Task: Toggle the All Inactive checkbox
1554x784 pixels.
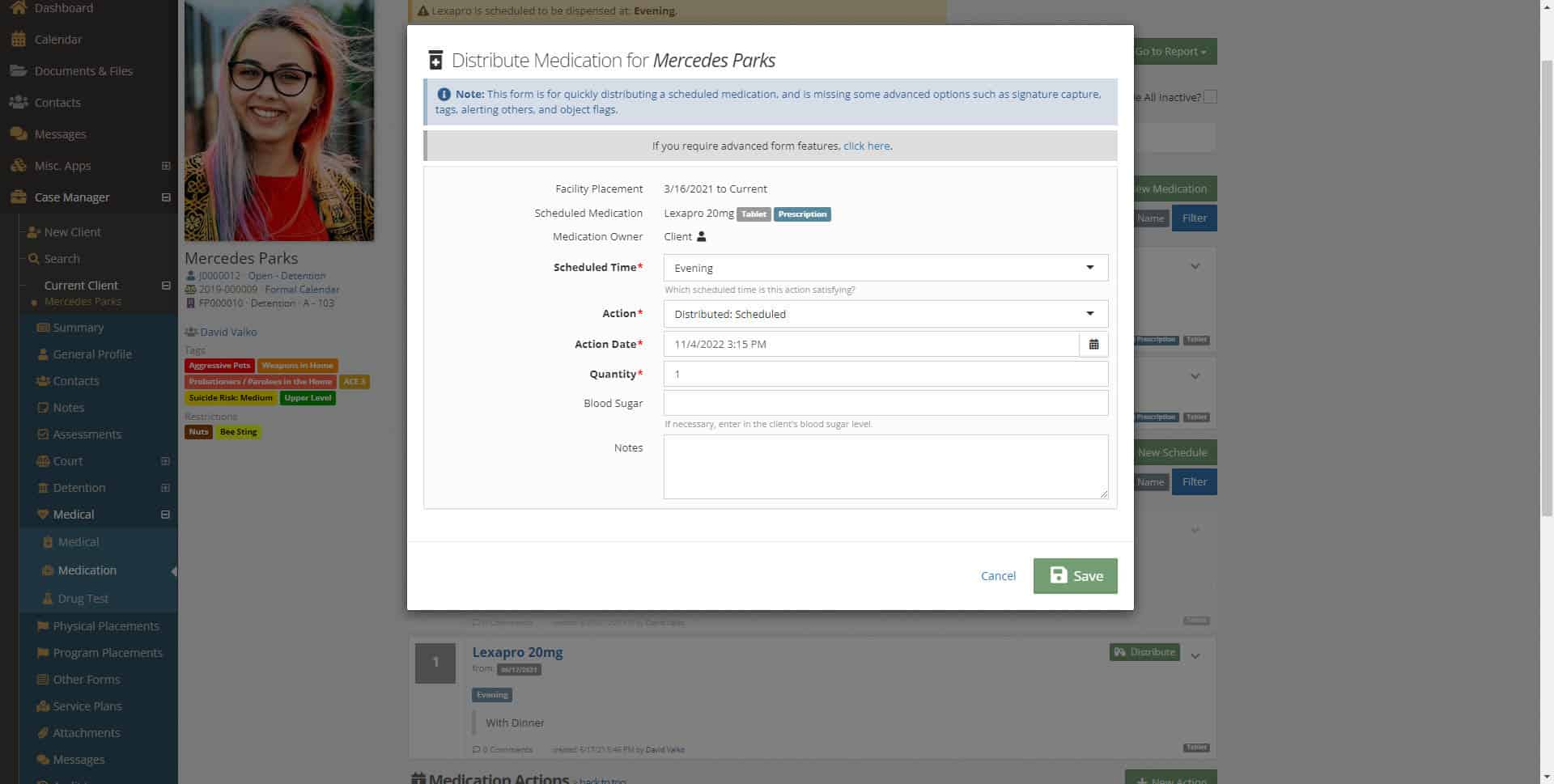Action: click(x=1210, y=97)
